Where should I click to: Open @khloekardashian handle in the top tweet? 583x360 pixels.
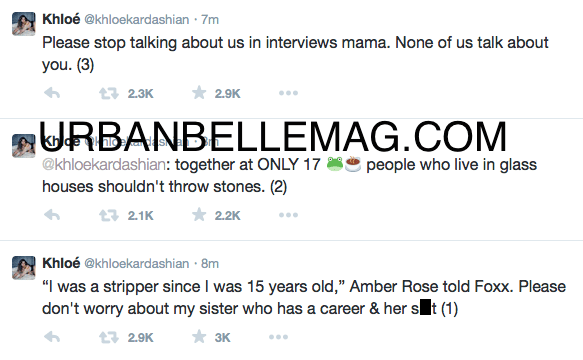click(137, 20)
